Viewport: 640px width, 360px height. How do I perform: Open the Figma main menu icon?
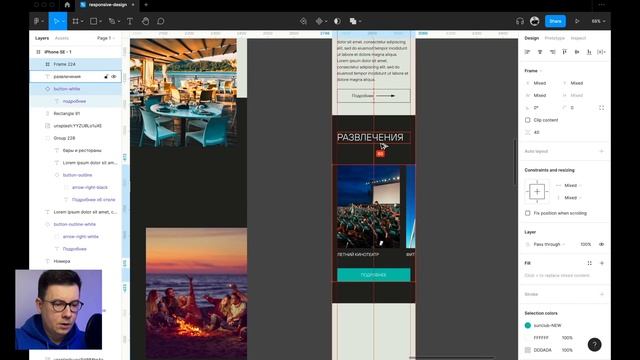click(x=37, y=21)
